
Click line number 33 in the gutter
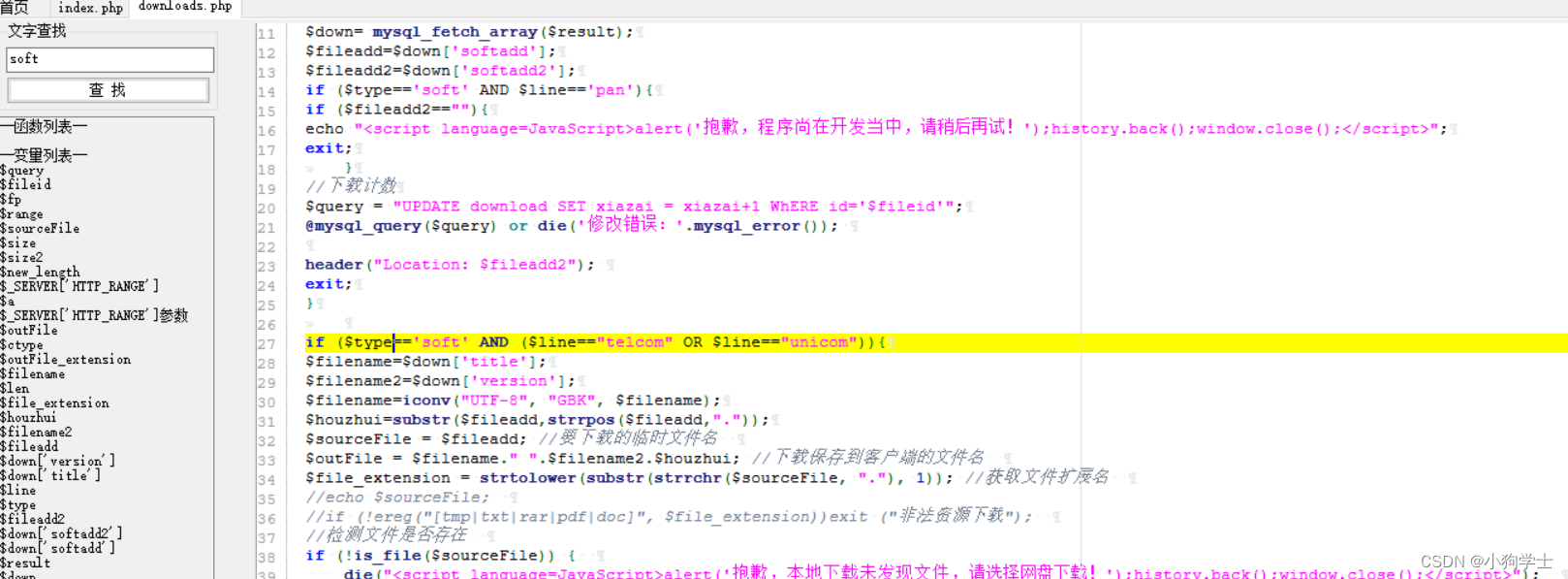pyautogui.click(x=267, y=461)
